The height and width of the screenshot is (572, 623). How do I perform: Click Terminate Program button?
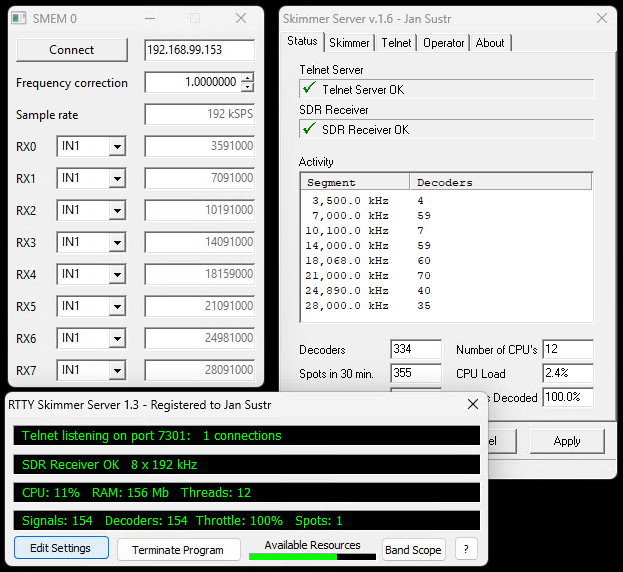click(179, 549)
